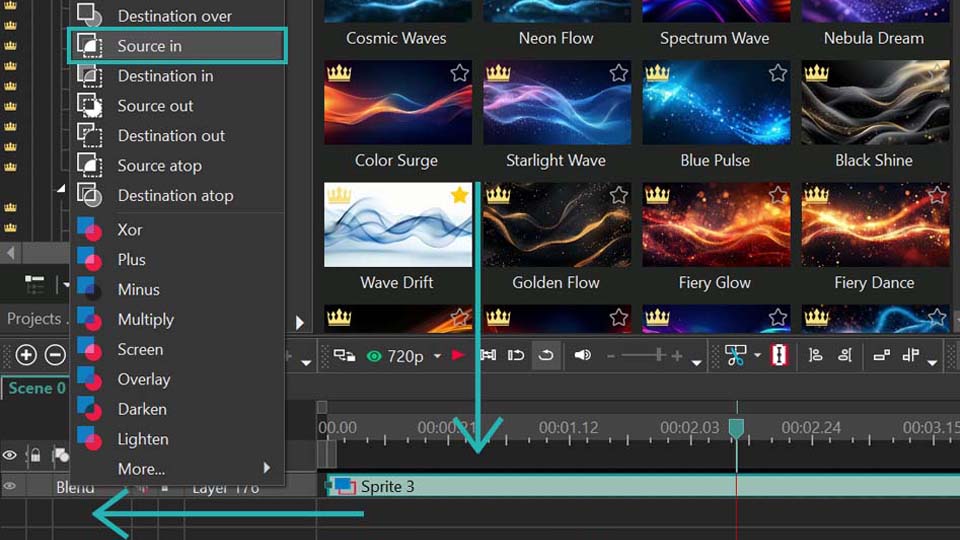This screenshot has width=960, height=540.
Task: Switch to the Scene 0 tab
Action: point(36,388)
